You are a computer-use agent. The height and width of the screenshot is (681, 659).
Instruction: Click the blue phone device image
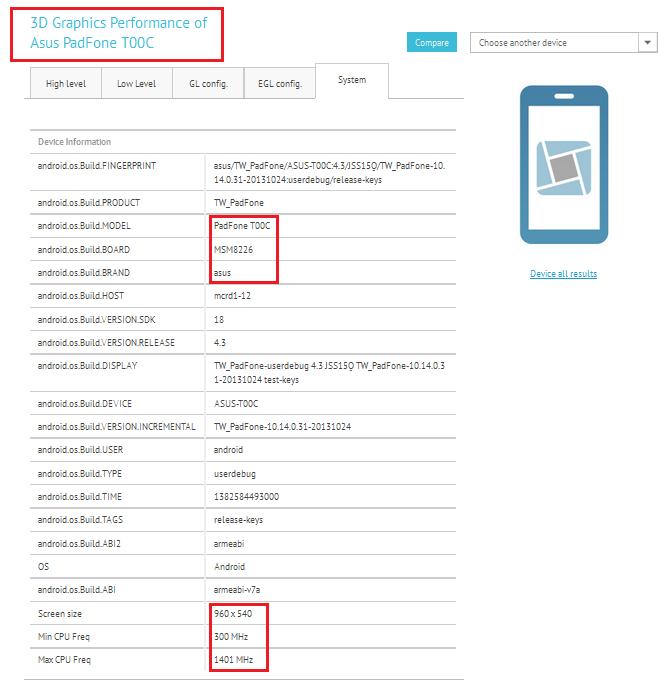(x=564, y=165)
